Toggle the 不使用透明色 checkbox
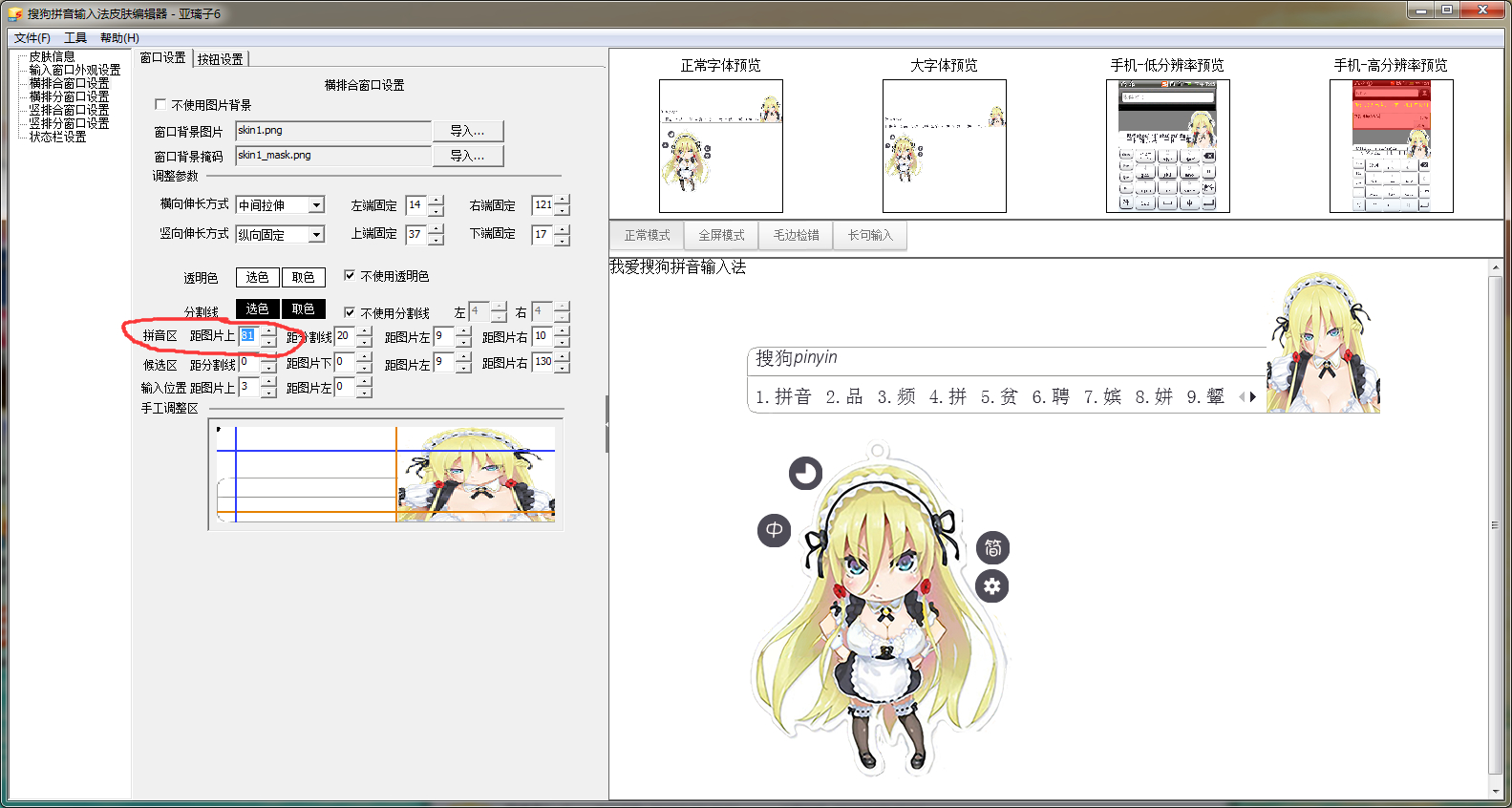Screen dimensions: 1512x808 point(350,275)
